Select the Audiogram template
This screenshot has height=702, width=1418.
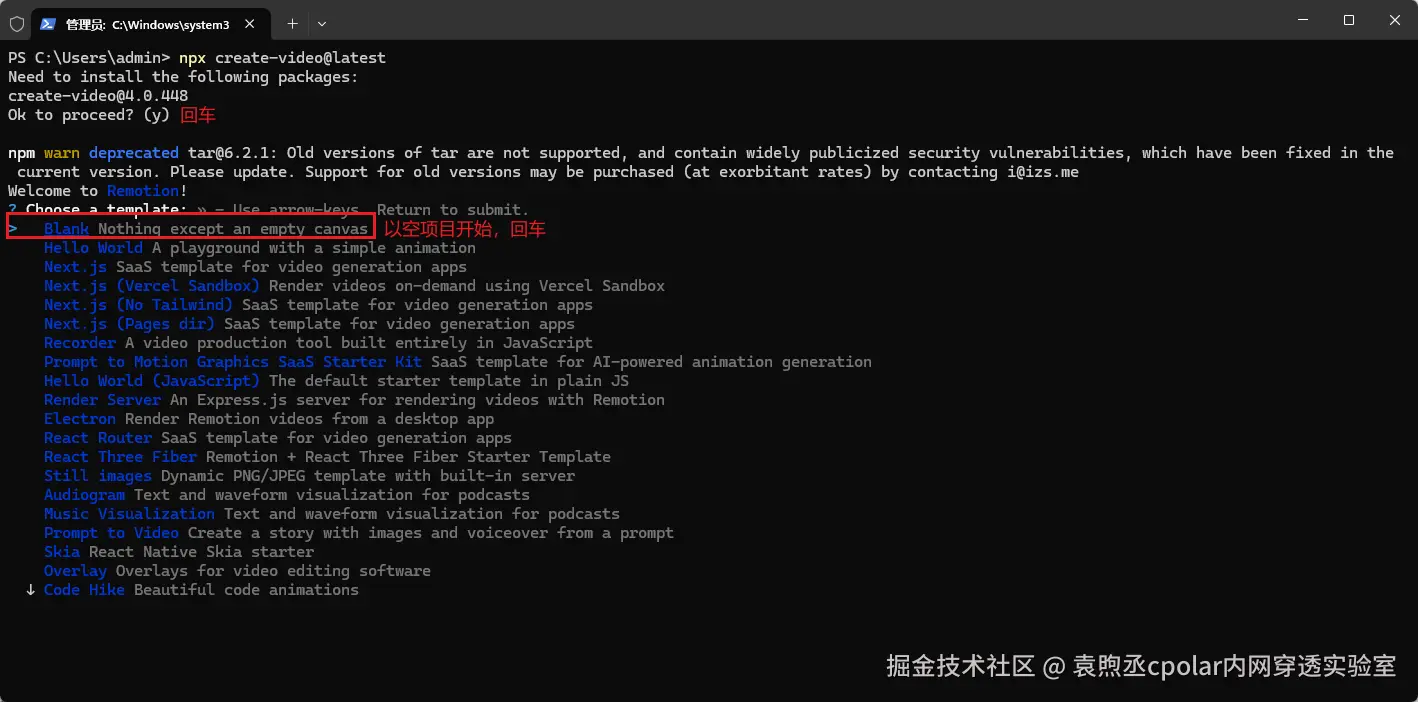tap(287, 495)
